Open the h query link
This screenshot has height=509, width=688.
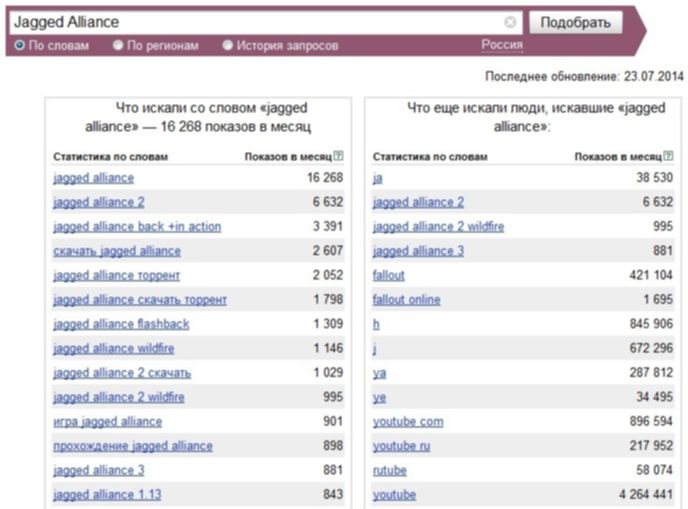click(376, 324)
